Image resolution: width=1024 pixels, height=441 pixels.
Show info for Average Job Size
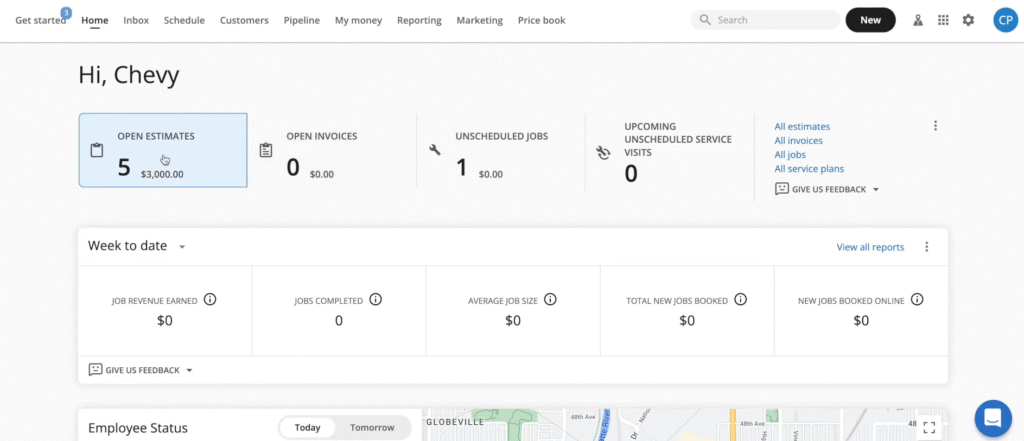(551, 299)
